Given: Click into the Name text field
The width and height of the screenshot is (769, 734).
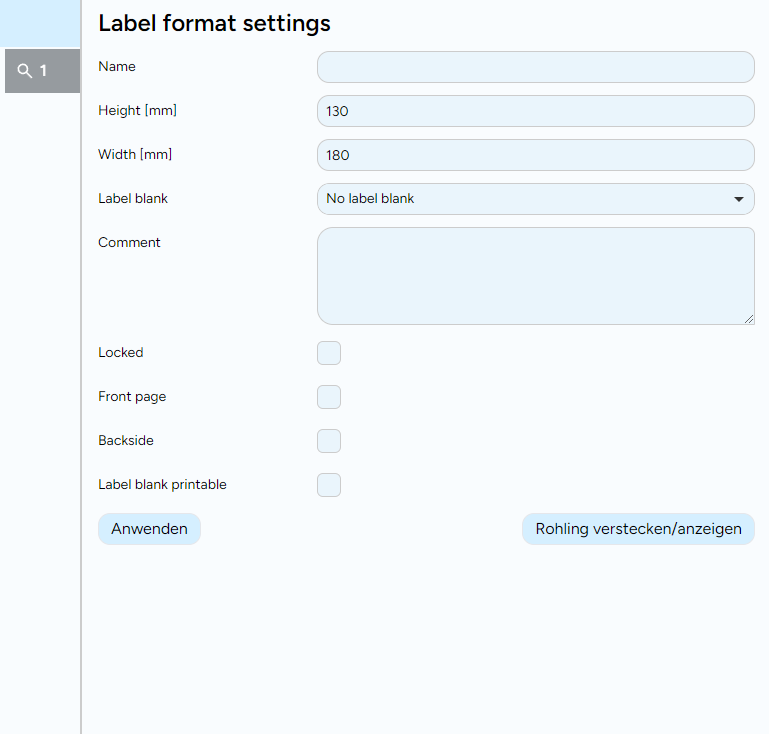Looking at the screenshot, I should pyautogui.click(x=535, y=67).
